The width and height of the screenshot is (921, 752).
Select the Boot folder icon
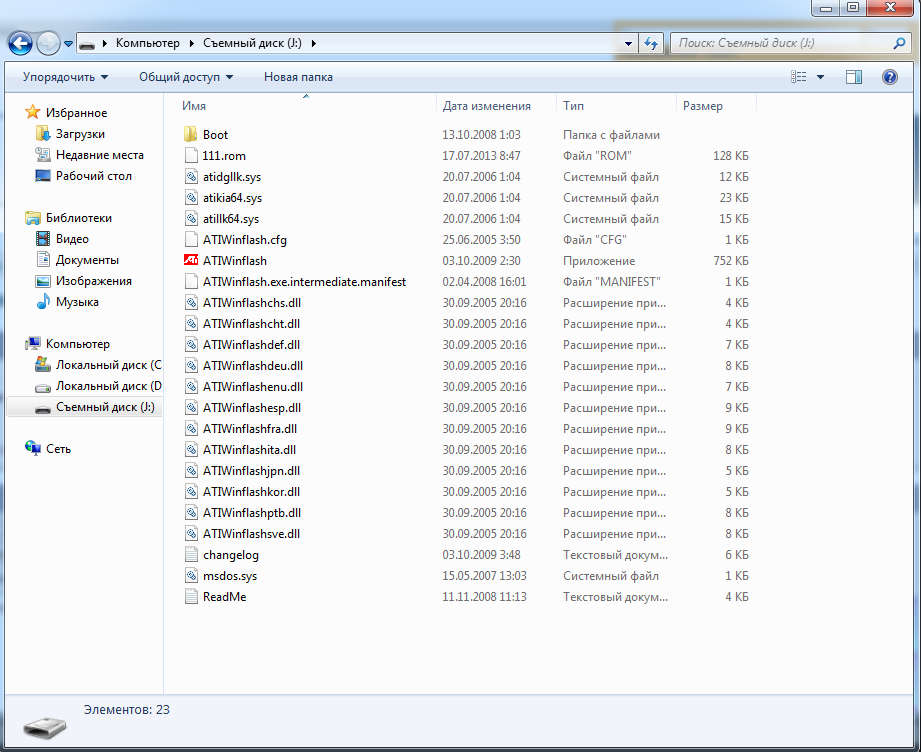tap(191, 135)
